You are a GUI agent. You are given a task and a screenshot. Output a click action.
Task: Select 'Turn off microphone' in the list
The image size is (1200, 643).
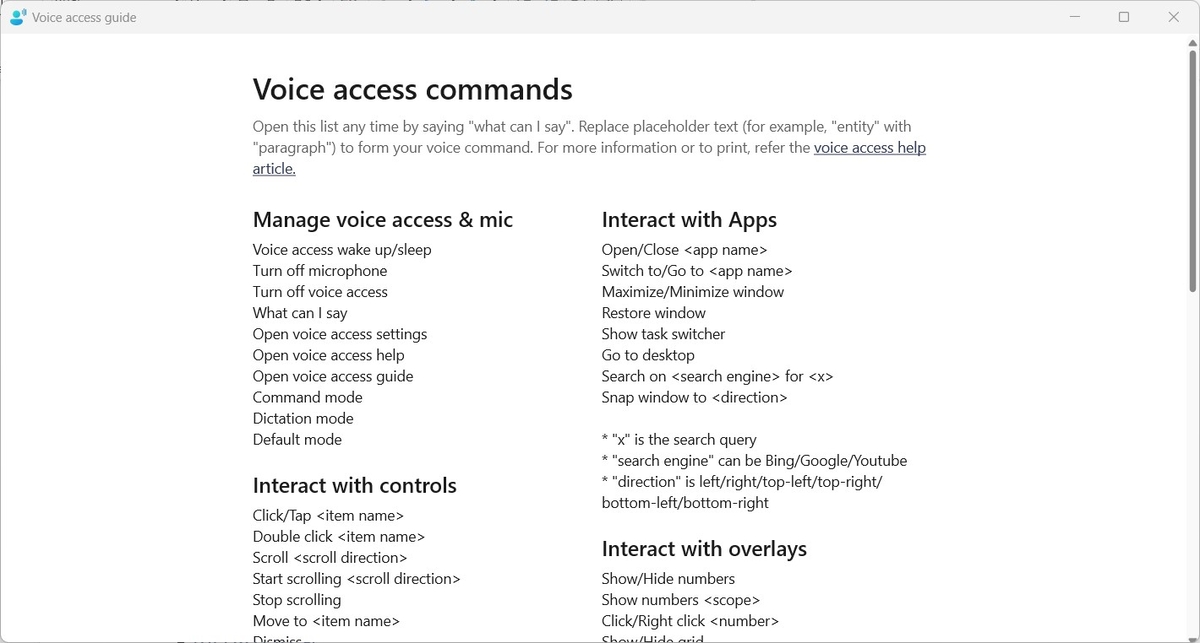click(319, 271)
